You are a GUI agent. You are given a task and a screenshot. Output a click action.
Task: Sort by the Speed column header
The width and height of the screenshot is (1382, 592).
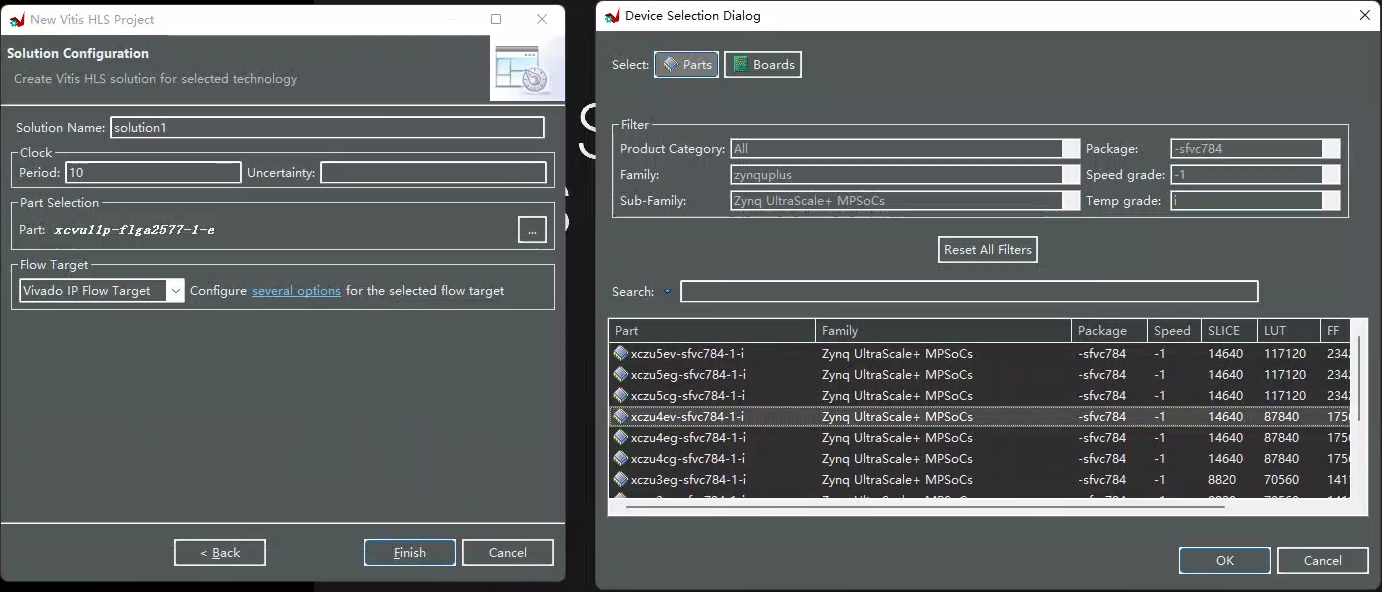click(1174, 331)
